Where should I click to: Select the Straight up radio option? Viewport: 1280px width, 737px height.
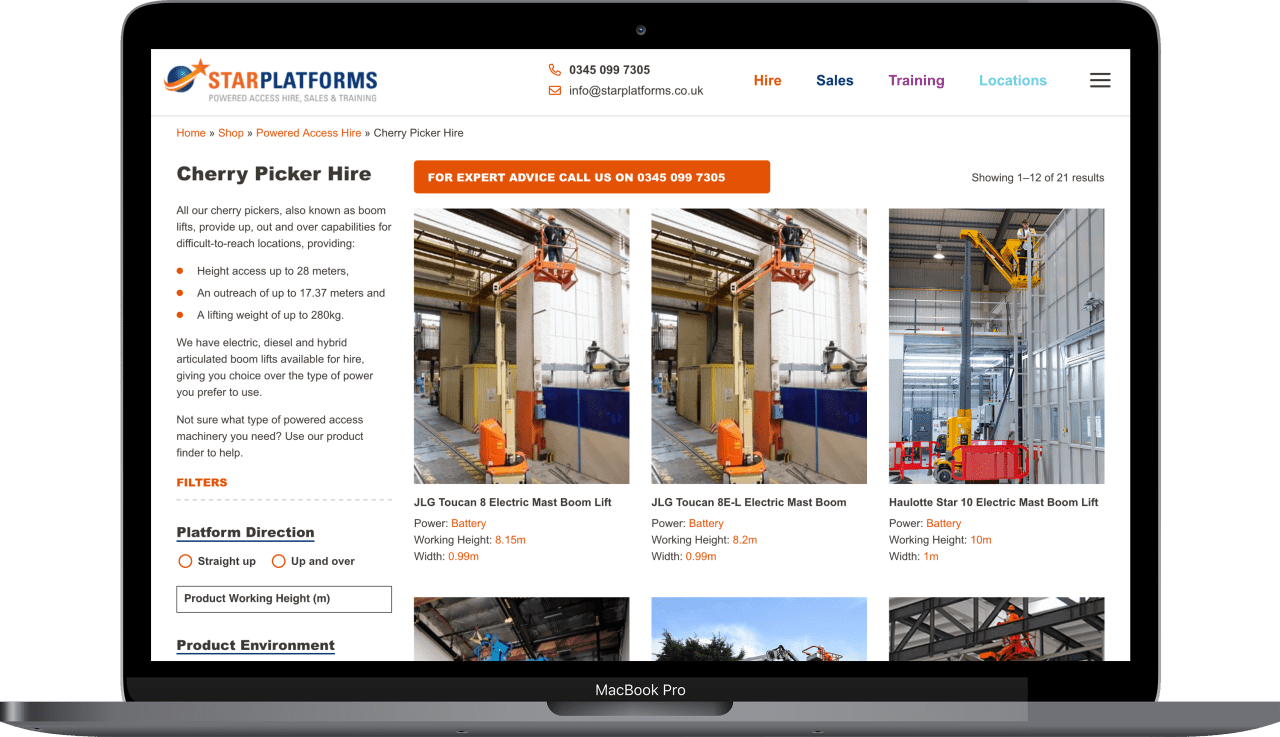(185, 561)
